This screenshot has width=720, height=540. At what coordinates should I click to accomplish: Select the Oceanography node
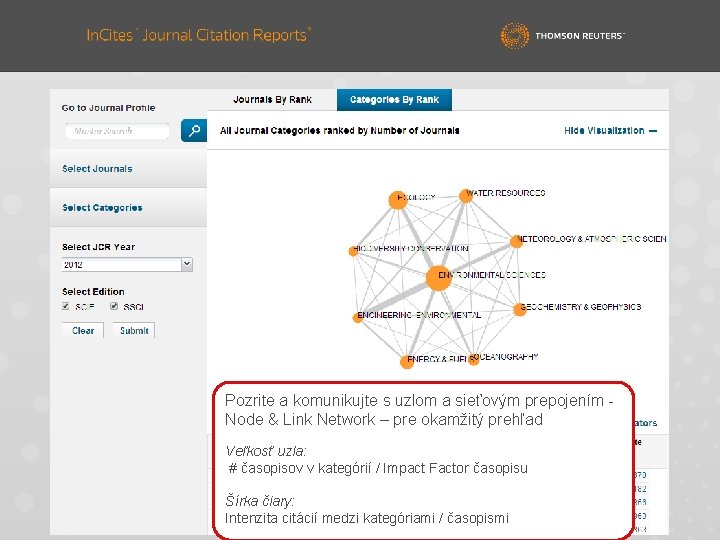tap(473, 360)
